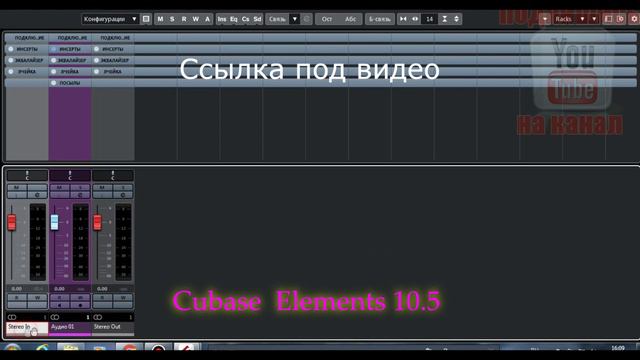Toggle global read automation R in toolbar

[x=184, y=19]
